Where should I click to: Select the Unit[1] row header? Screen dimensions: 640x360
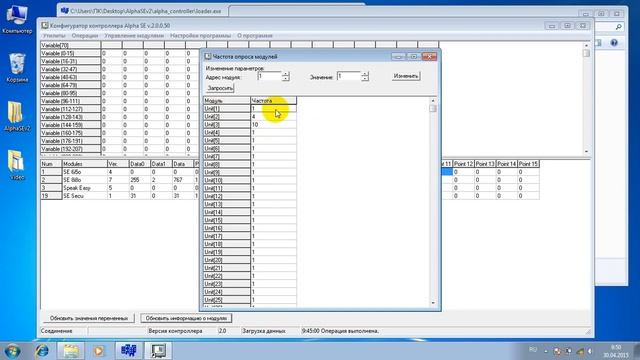point(227,109)
